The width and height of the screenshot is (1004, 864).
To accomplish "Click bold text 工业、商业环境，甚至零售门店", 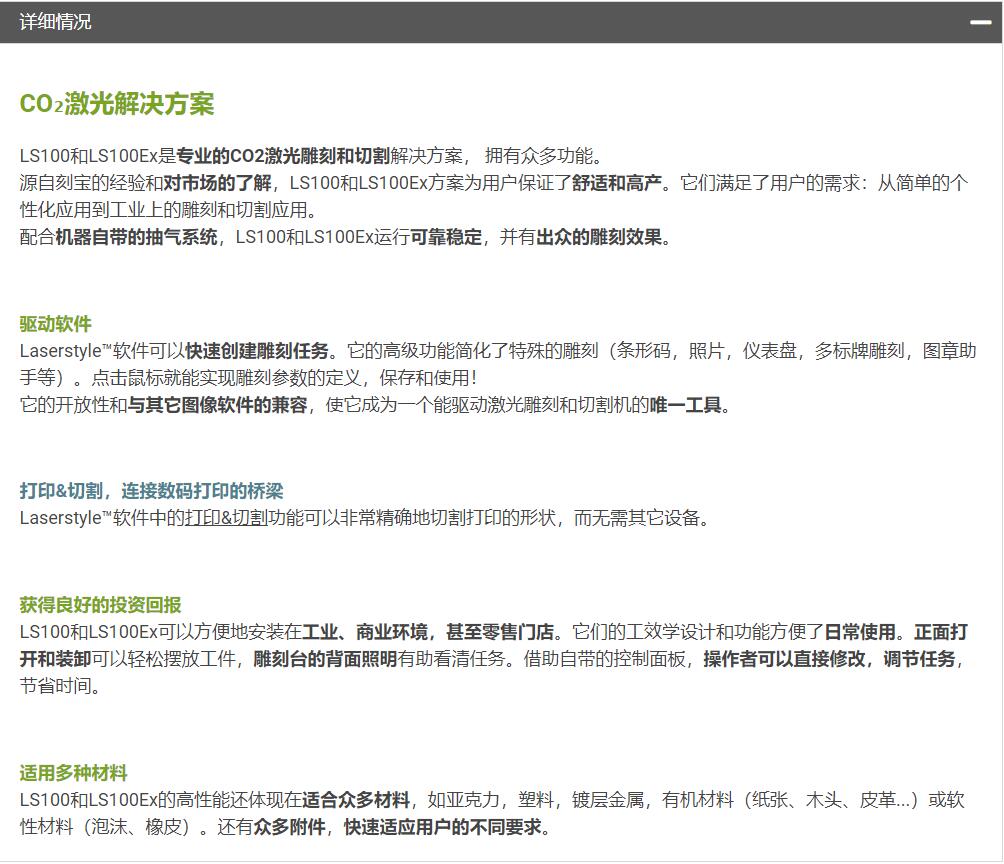I will [x=428, y=632].
